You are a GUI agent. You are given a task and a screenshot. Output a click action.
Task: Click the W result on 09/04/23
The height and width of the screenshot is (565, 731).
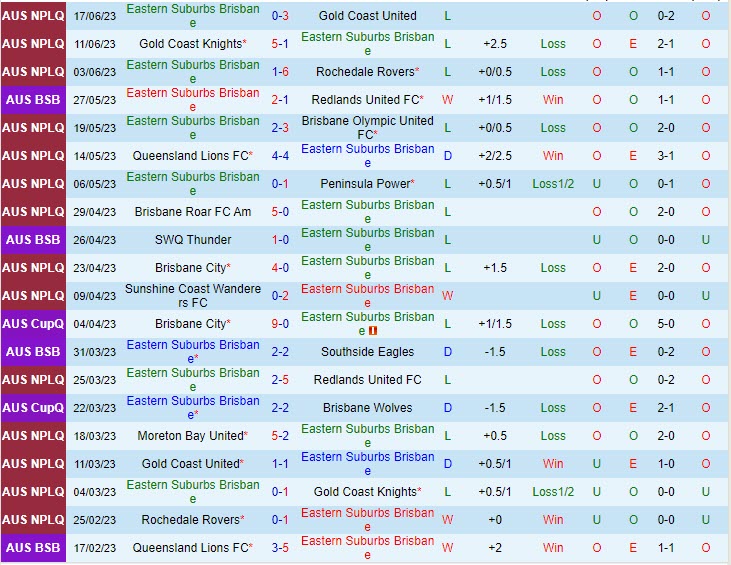point(447,296)
